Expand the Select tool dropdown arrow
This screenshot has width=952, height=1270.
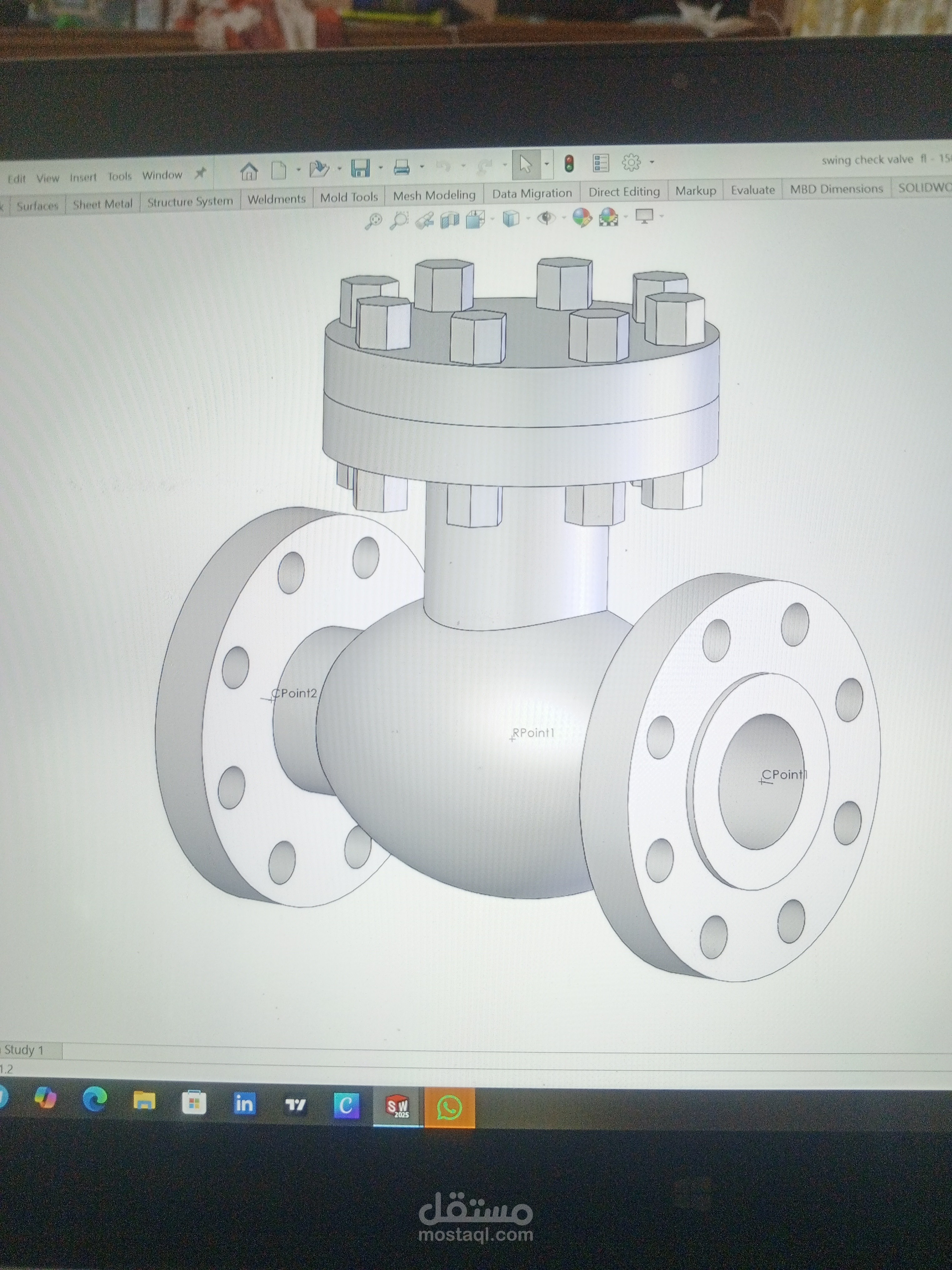click(546, 164)
